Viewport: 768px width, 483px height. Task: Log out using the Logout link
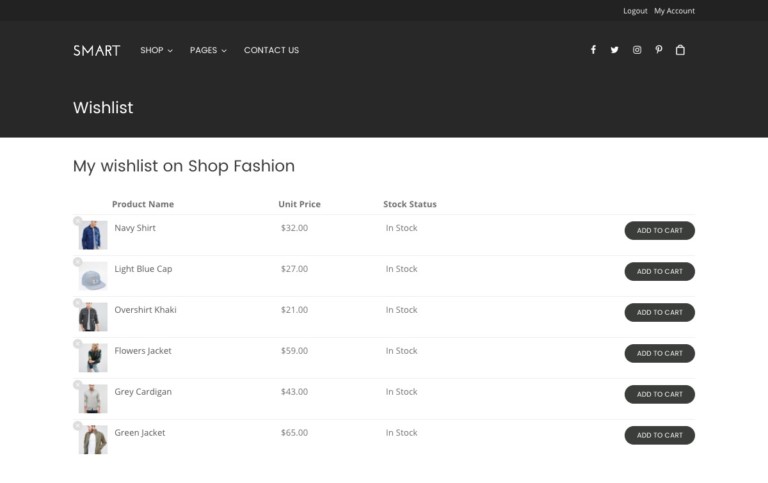[x=635, y=11]
